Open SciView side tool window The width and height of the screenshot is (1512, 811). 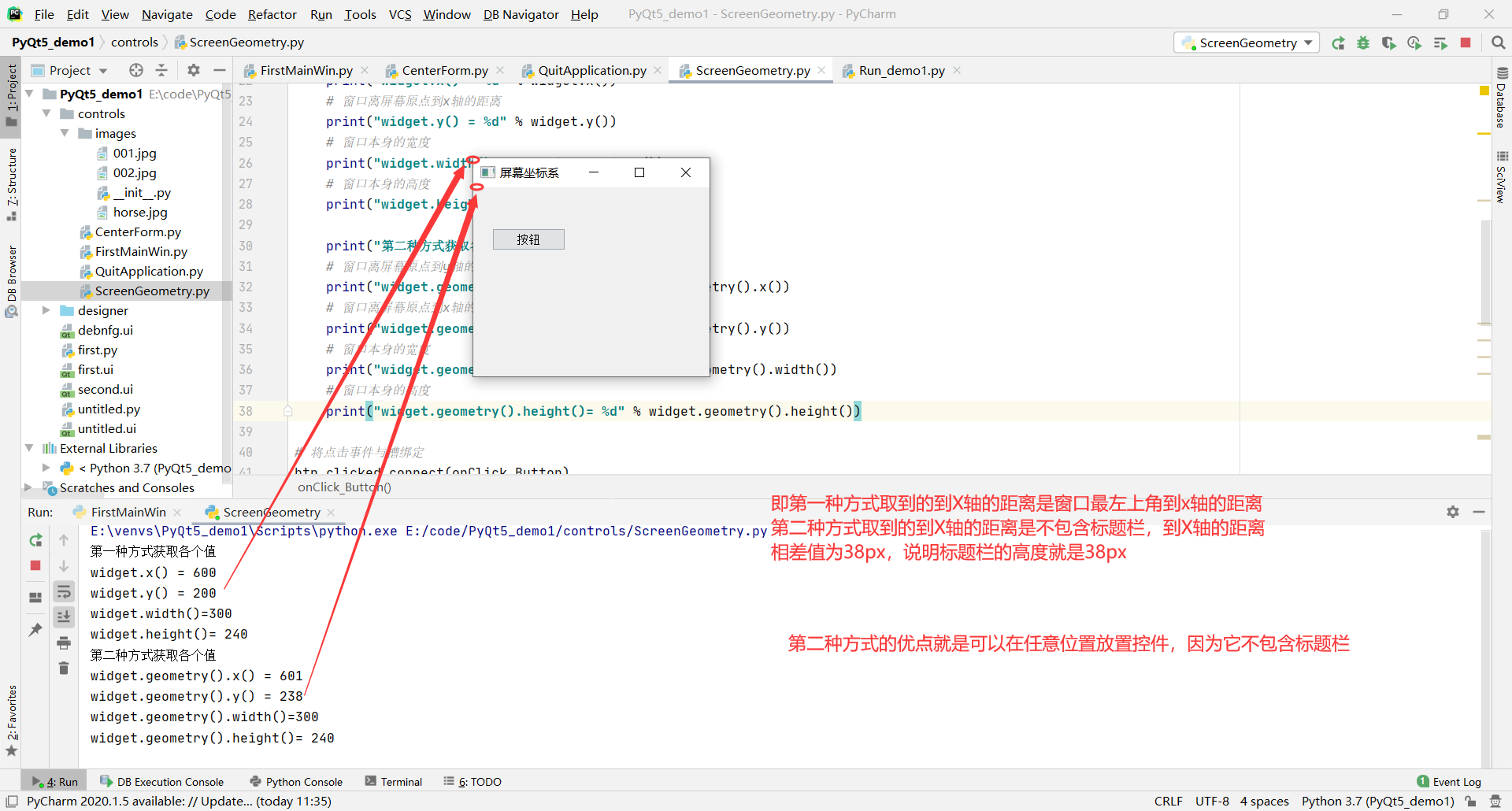[1501, 176]
